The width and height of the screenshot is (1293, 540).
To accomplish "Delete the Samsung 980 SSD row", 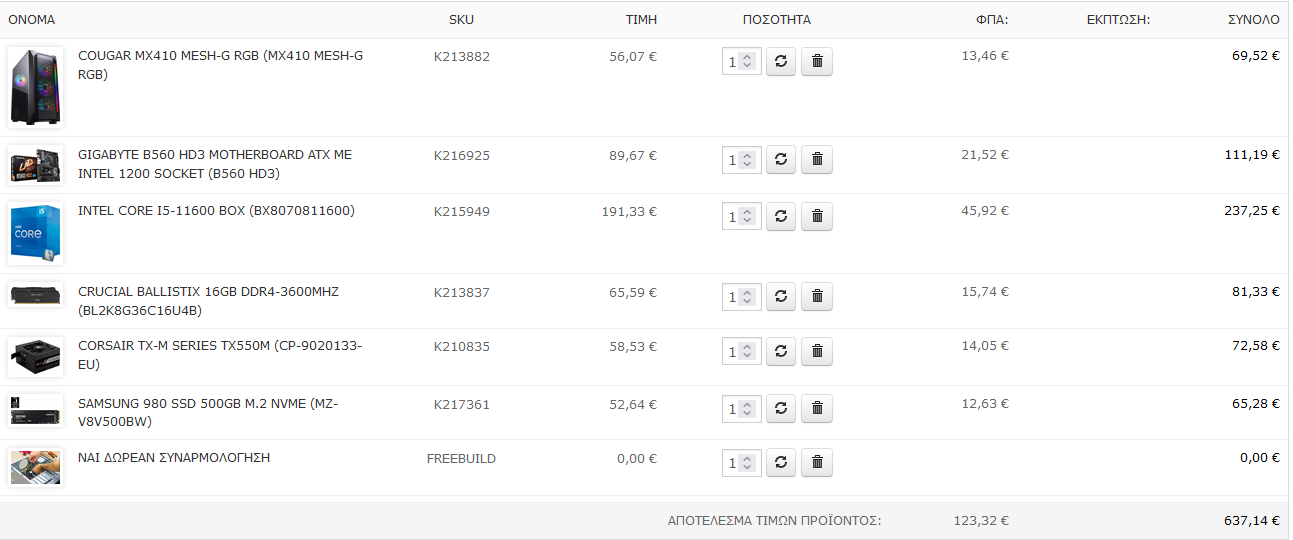I will pyautogui.click(x=817, y=408).
